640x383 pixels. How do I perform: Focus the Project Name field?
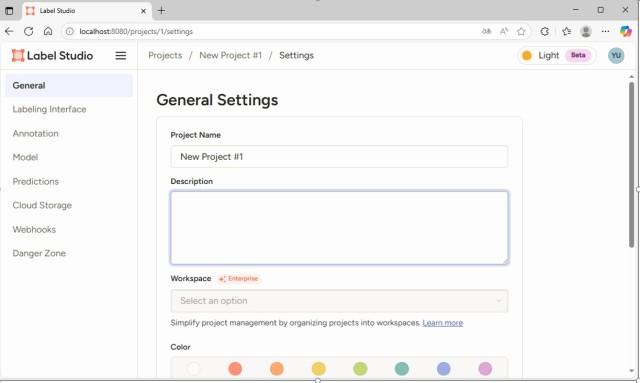pyautogui.click(x=339, y=157)
